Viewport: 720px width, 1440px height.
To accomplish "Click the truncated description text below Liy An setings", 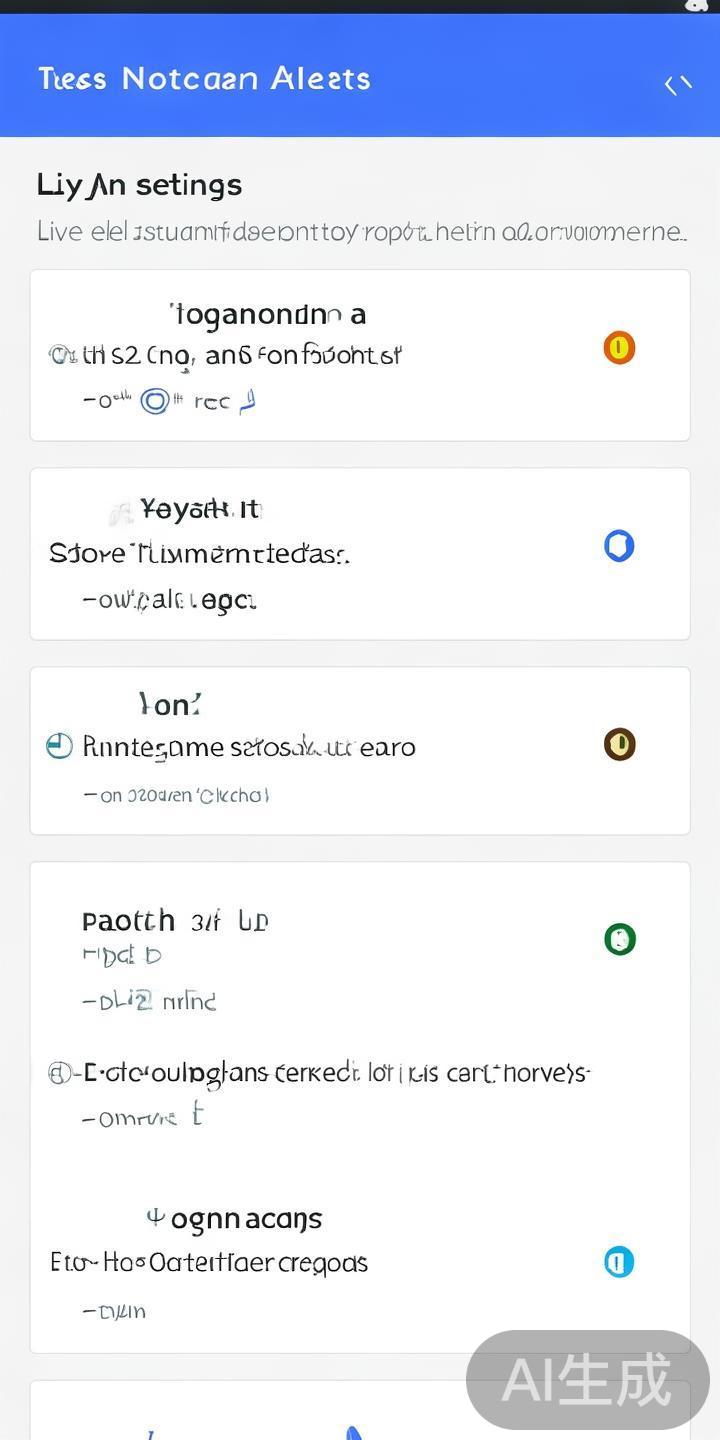I will 360,231.
